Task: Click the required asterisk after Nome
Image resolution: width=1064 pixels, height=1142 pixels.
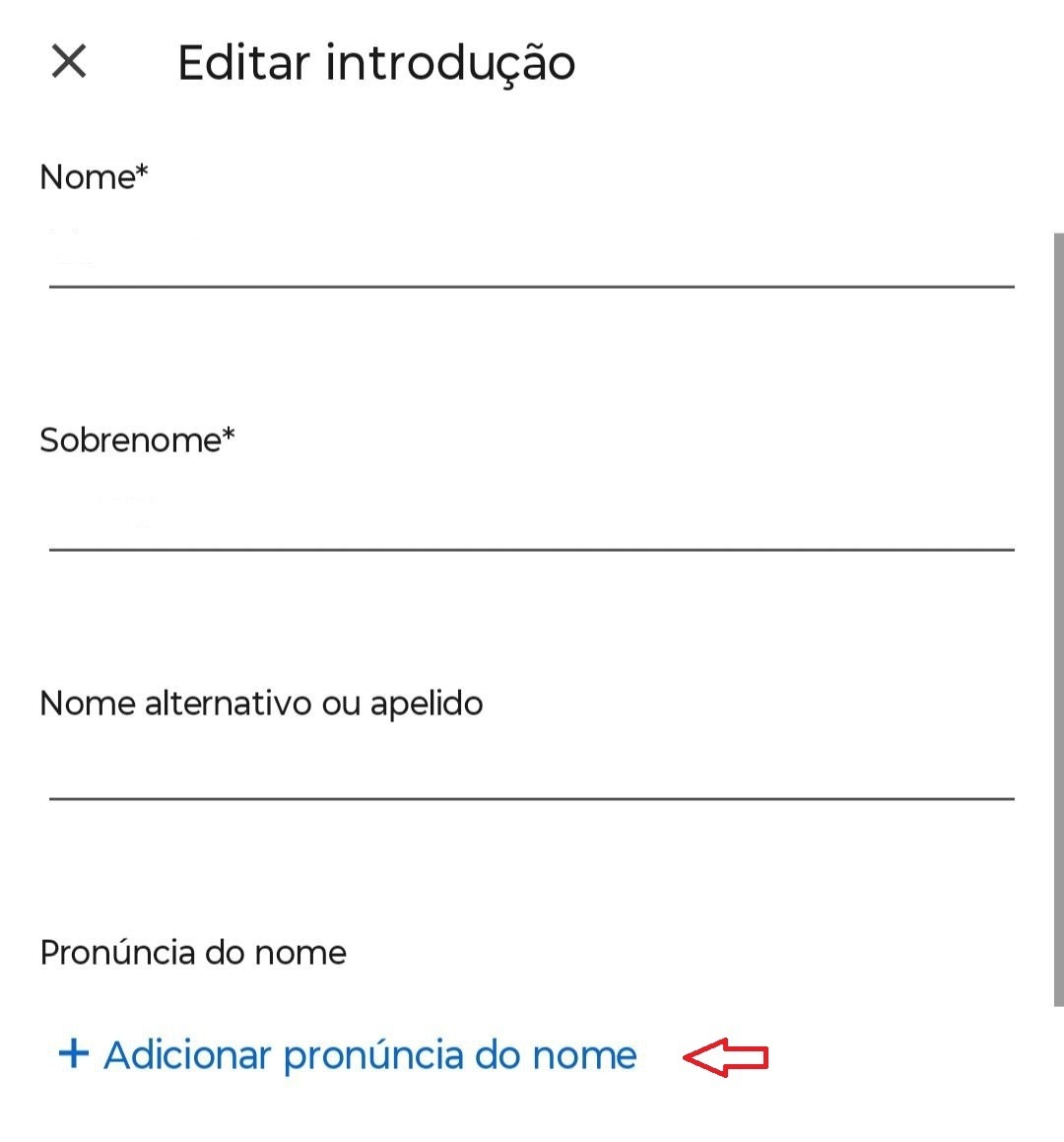Action: coord(142,170)
